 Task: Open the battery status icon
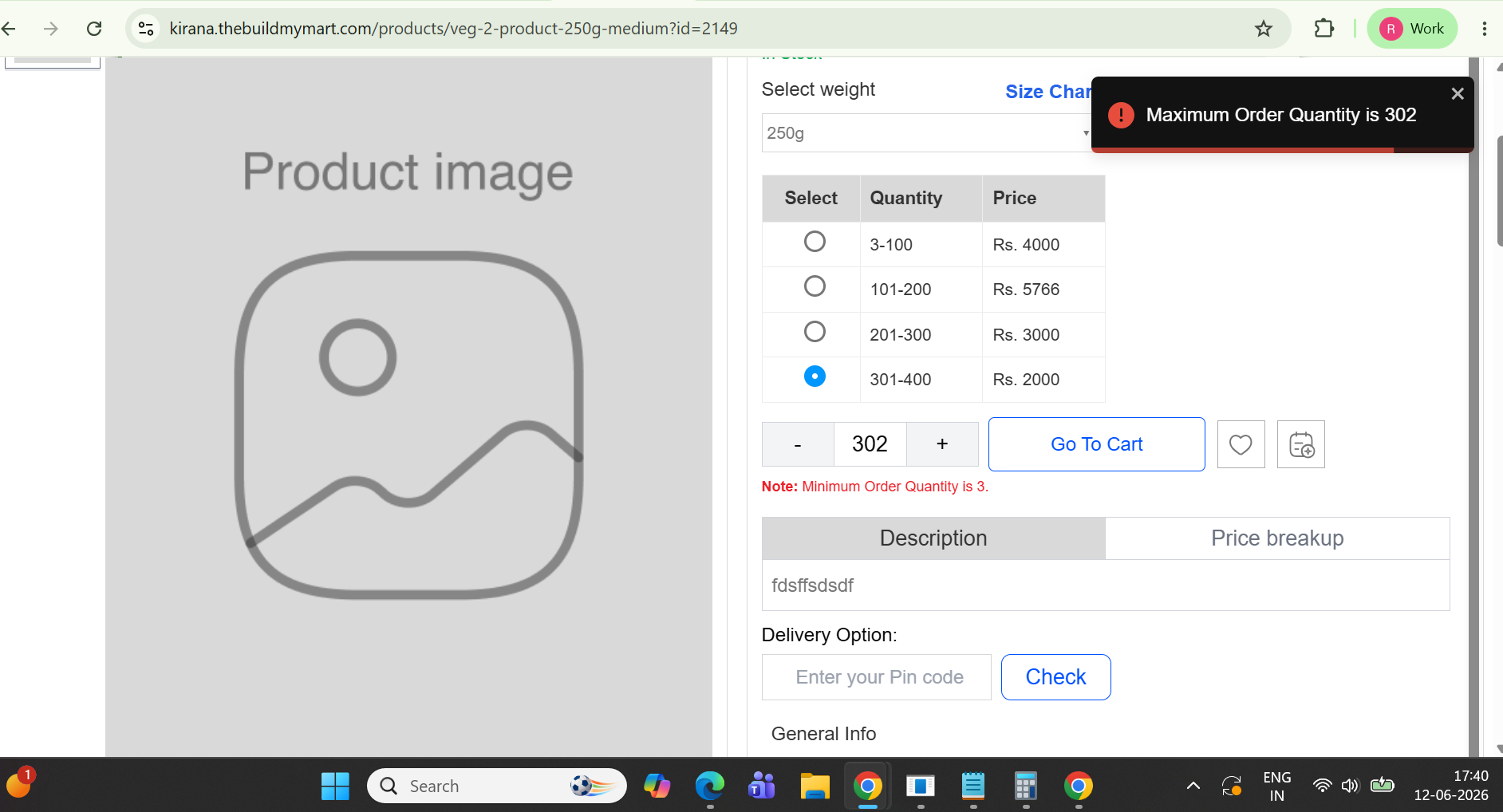1382,786
